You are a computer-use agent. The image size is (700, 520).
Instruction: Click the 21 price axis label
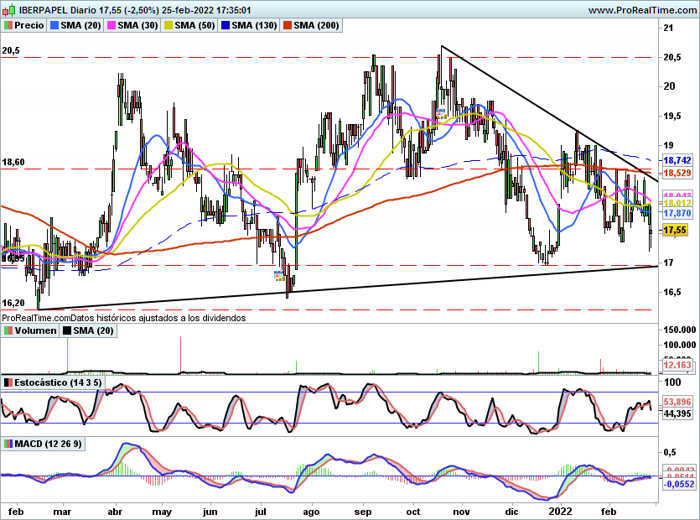point(668,28)
